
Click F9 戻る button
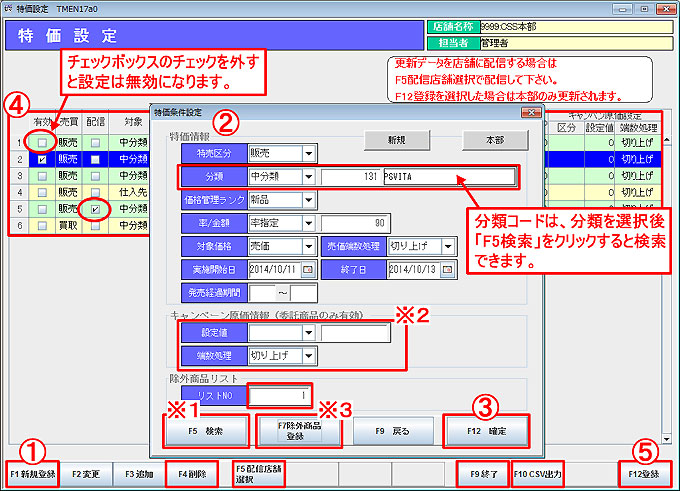pos(393,431)
